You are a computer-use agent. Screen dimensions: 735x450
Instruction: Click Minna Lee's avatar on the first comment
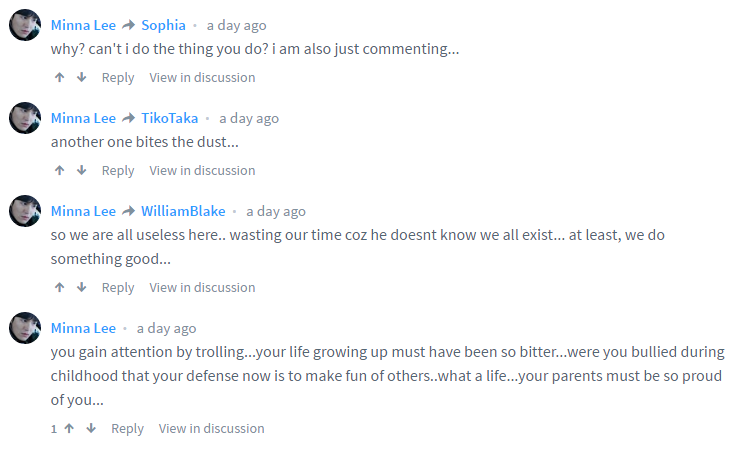[x=25, y=25]
